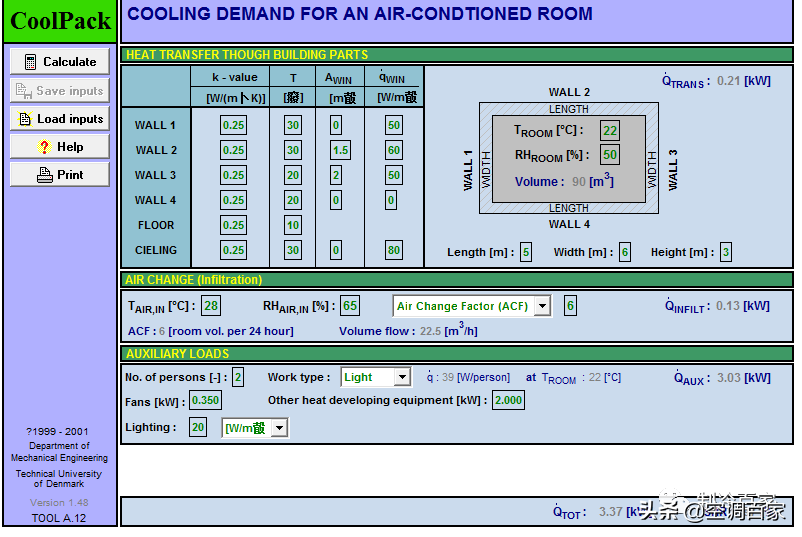Click the Lighting value field 20

coord(198,427)
